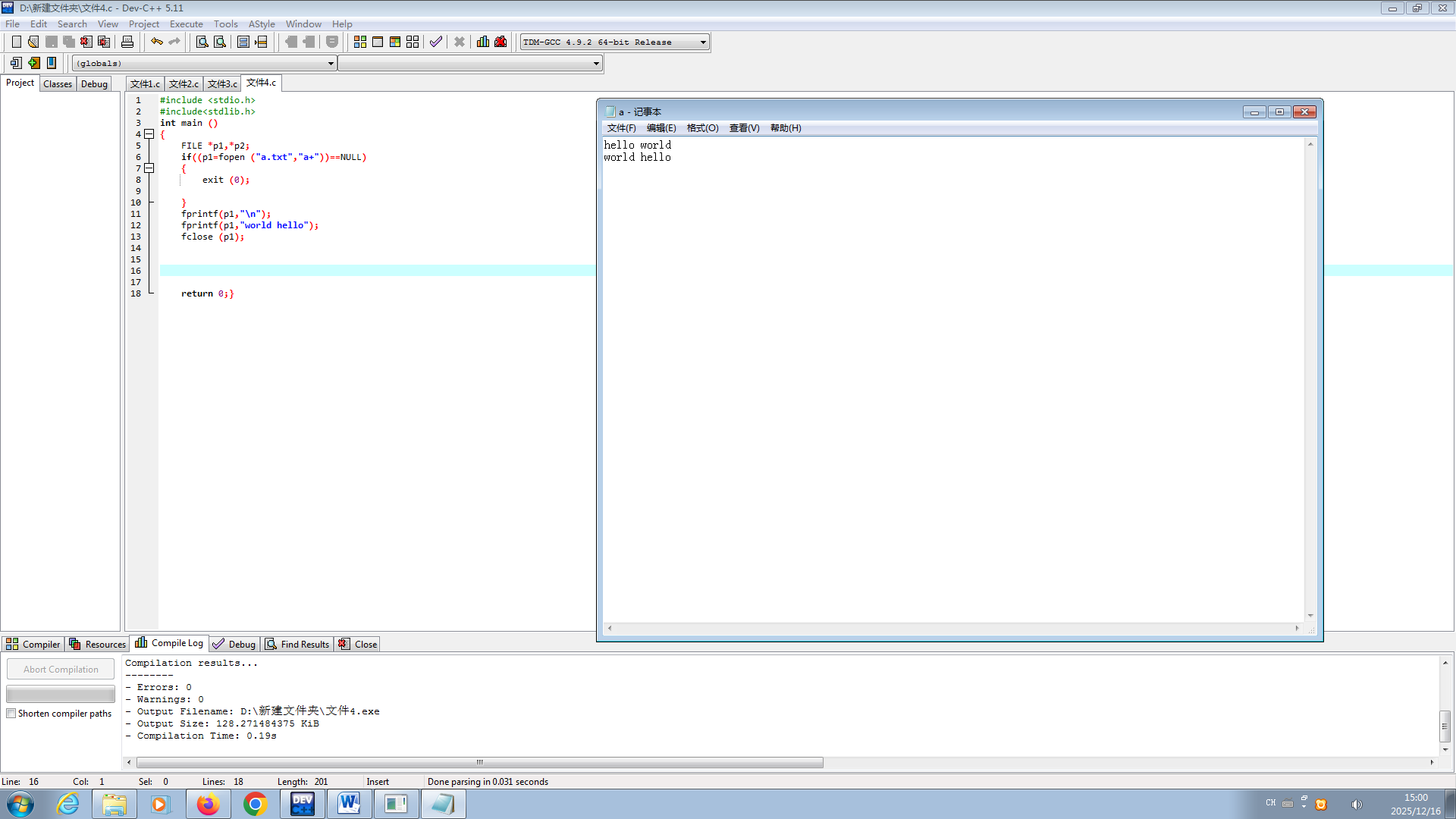Click the Syntax Check checkmark icon
Image resolution: width=1456 pixels, height=819 pixels.
coord(435,42)
